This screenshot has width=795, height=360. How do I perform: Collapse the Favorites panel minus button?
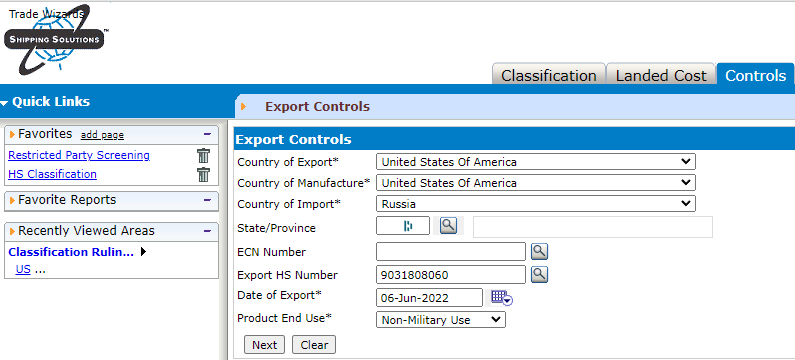(207, 134)
